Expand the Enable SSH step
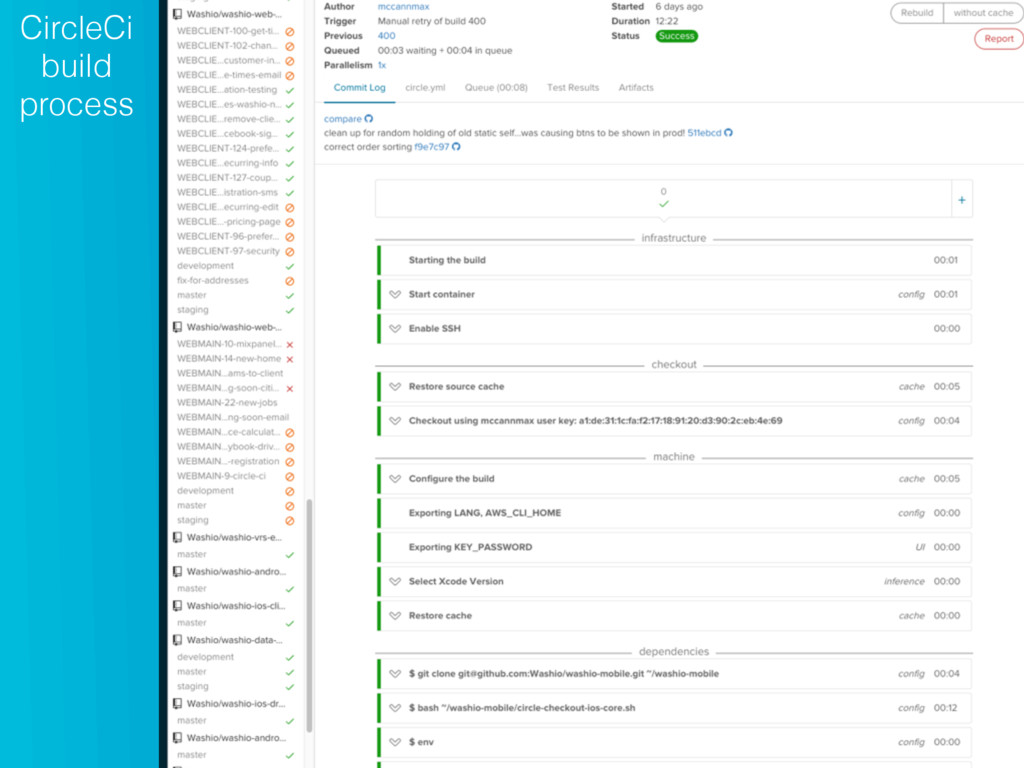The width and height of the screenshot is (1024, 768). pos(395,328)
